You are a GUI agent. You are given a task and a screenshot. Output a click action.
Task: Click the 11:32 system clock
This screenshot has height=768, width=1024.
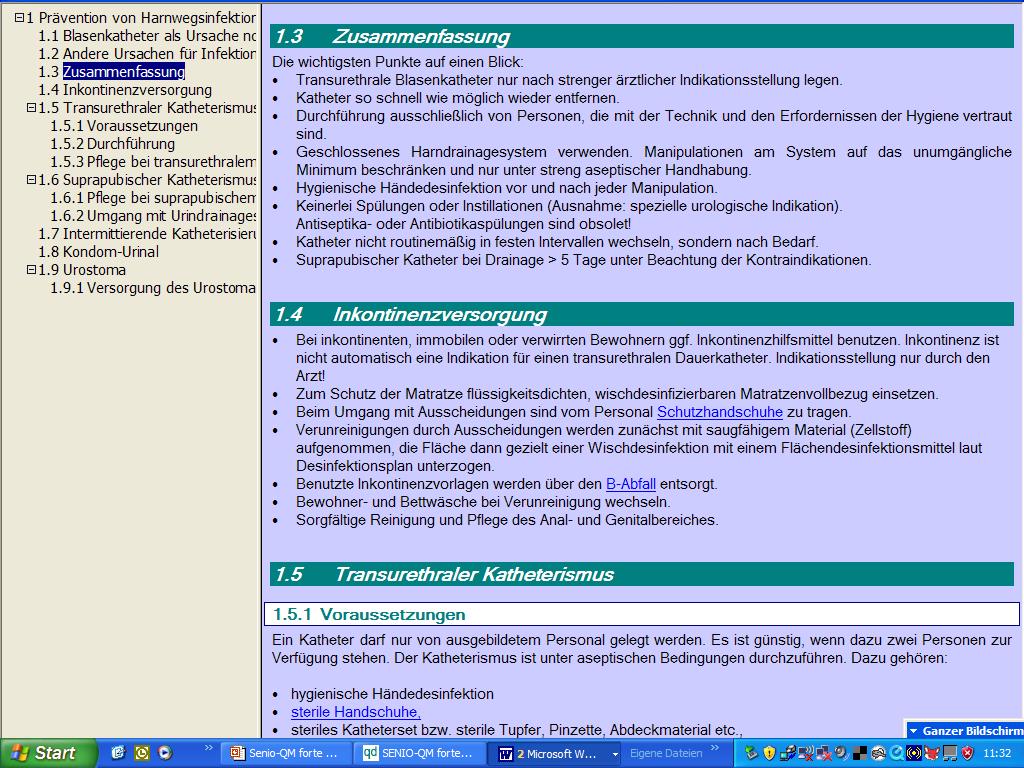click(x=997, y=753)
